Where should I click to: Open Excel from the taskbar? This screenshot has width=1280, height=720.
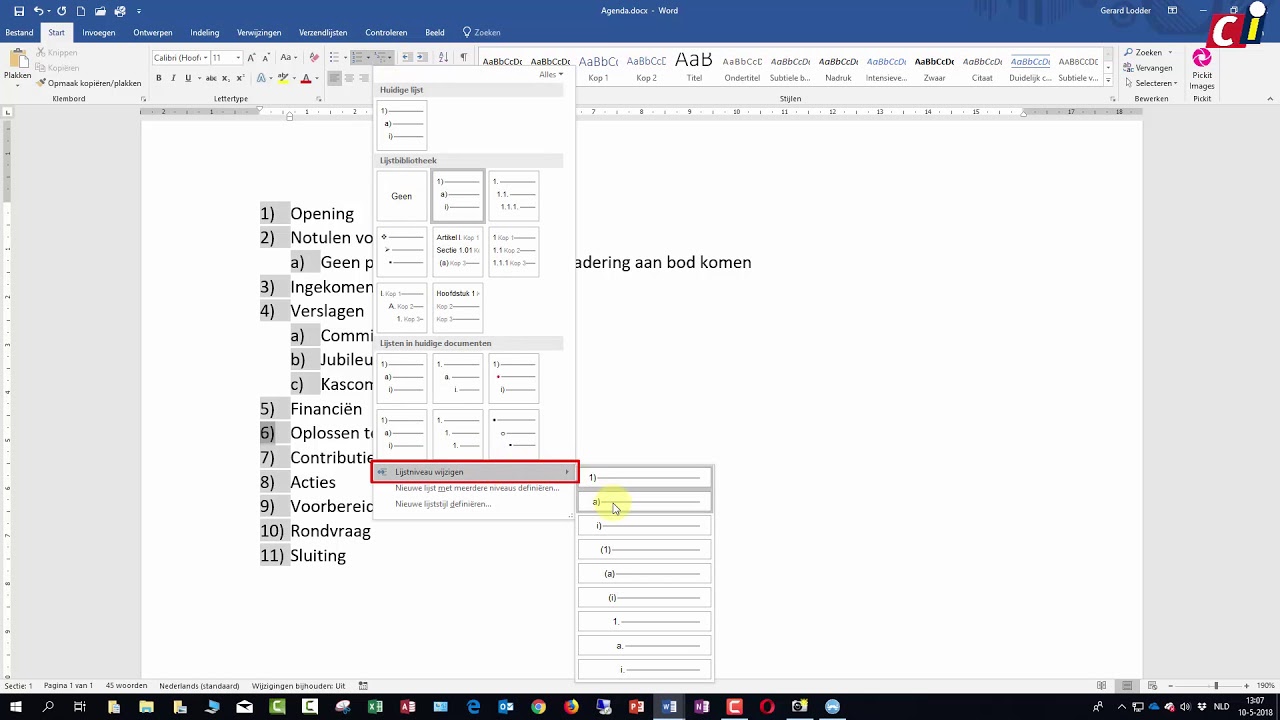375,707
